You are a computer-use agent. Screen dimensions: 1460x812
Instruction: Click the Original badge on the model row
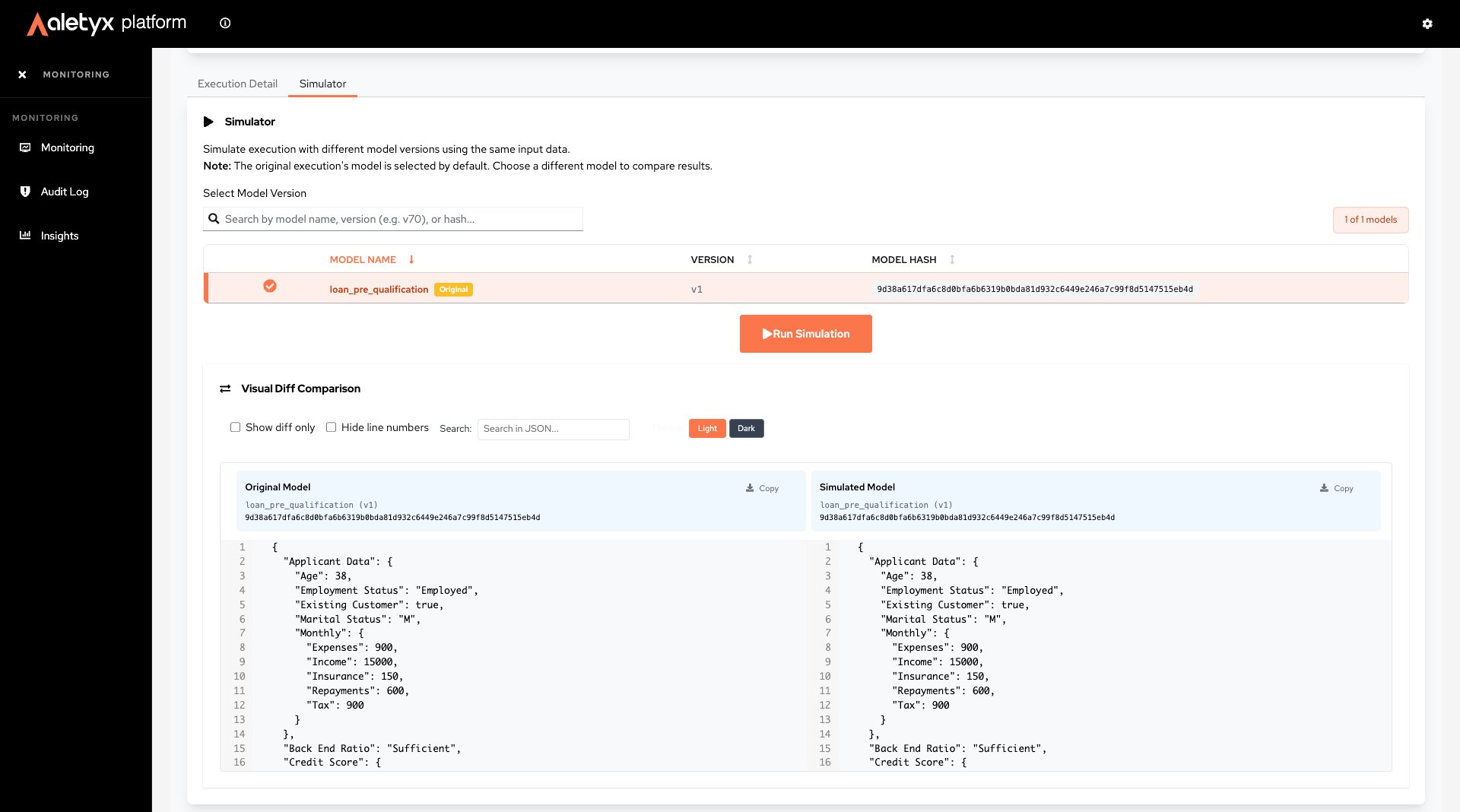tap(453, 290)
